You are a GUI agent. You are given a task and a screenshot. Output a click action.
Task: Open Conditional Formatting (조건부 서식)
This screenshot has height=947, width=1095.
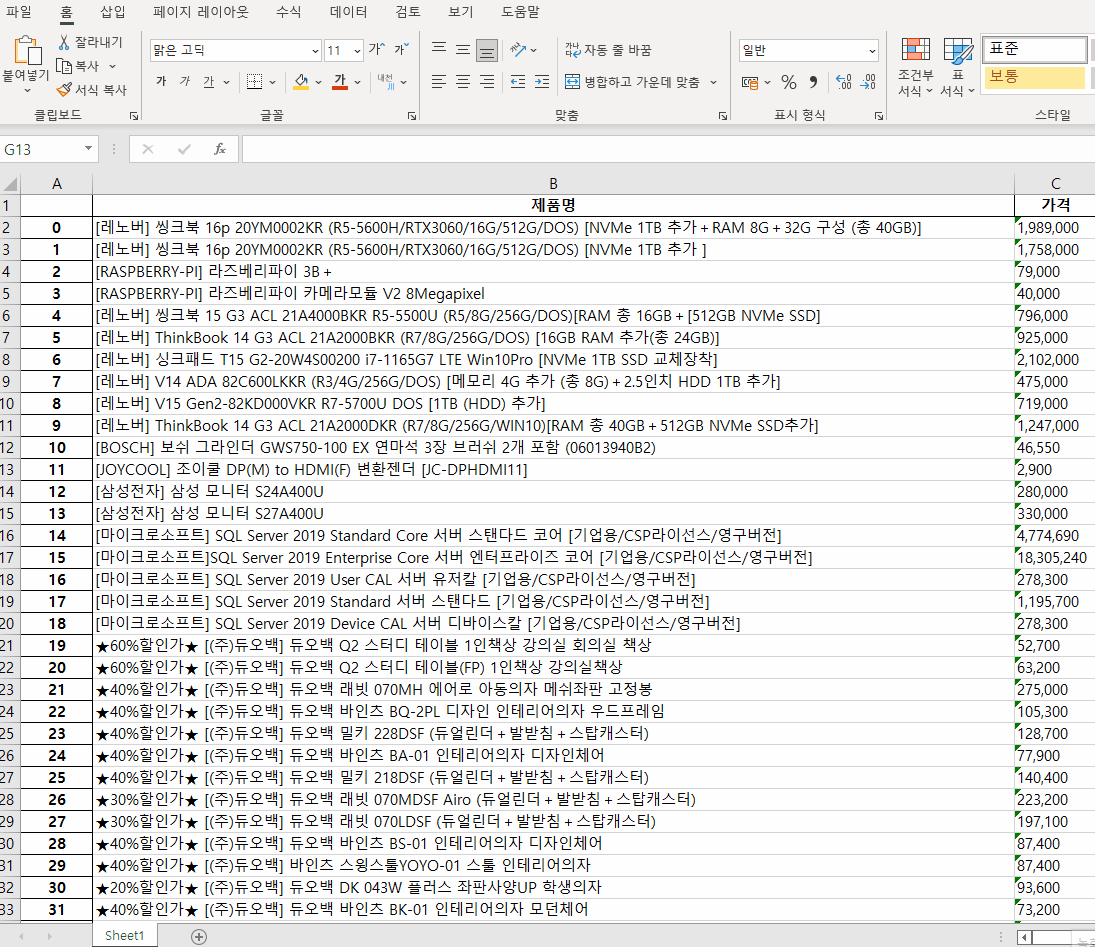[916, 68]
